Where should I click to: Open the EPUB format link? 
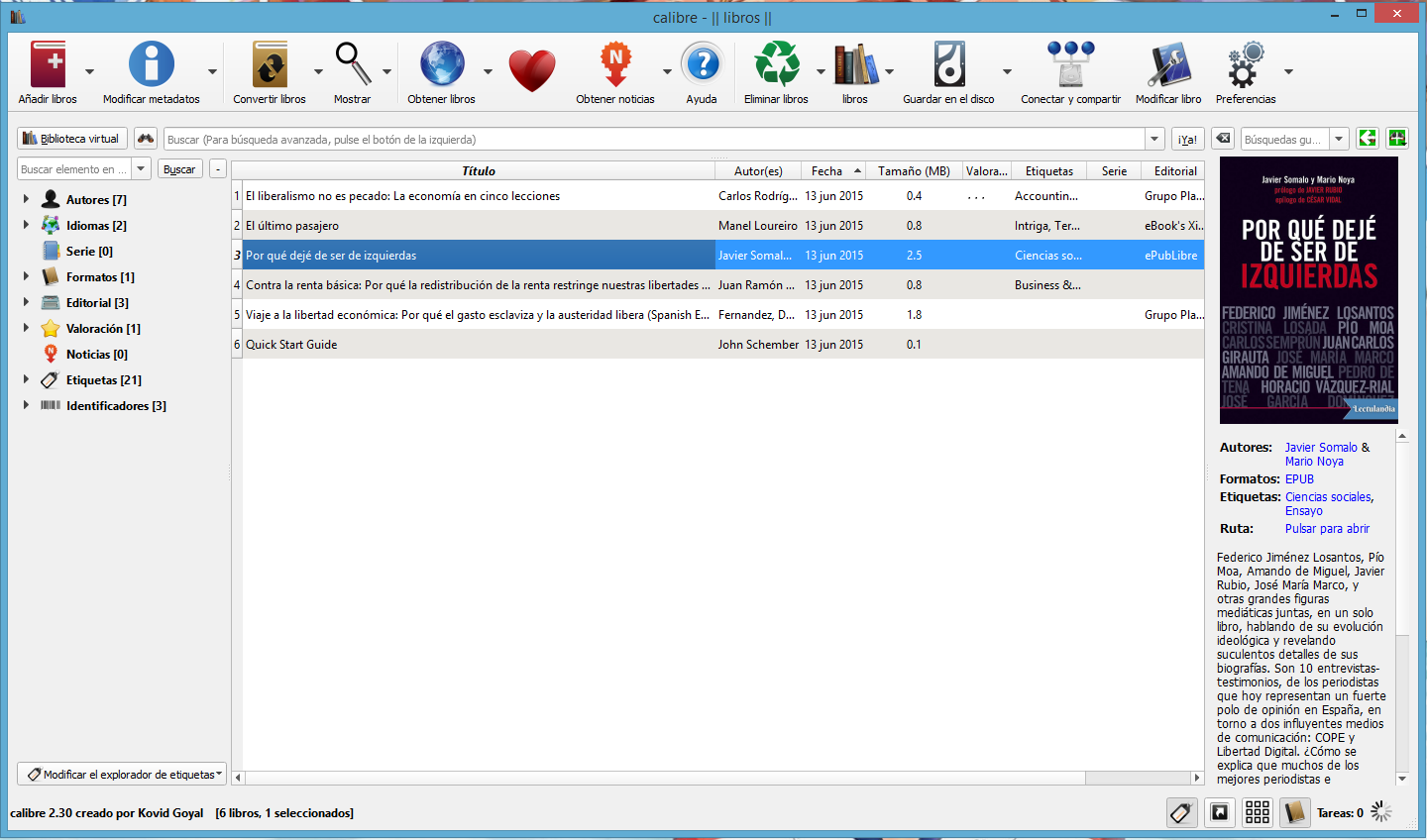pos(1299,479)
